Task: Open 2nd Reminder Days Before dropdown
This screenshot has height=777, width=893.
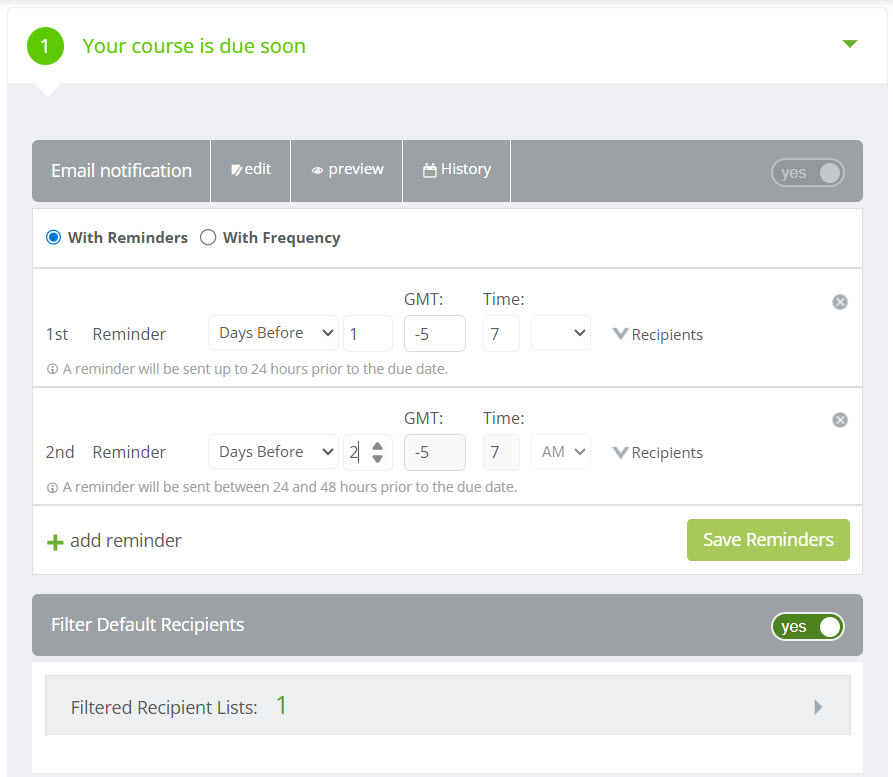Action: [x=273, y=452]
